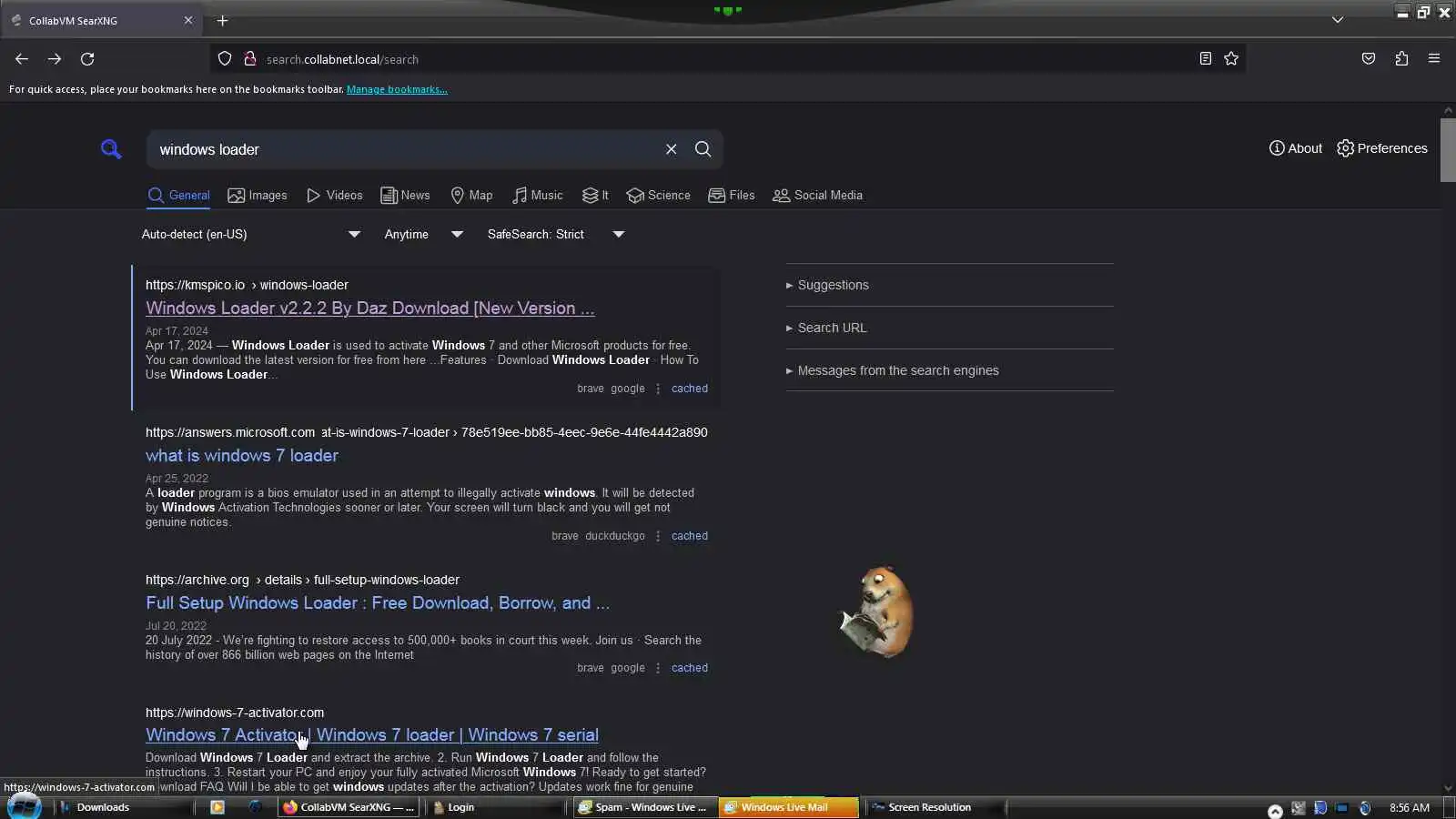Image resolution: width=1456 pixels, height=819 pixels.
Task: Switch to the Files category
Action: [x=732, y=196]
